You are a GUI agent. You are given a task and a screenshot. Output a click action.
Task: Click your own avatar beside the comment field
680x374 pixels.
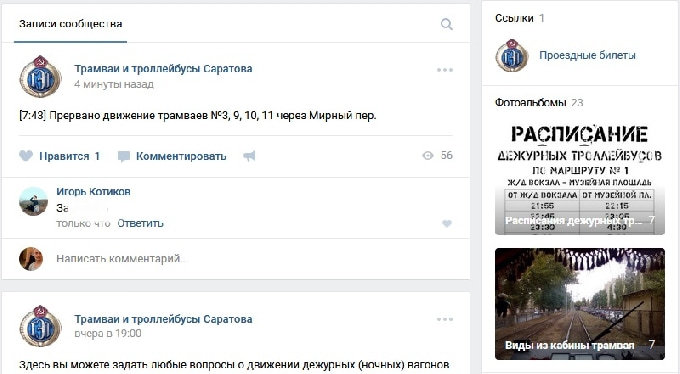(31, 259)
